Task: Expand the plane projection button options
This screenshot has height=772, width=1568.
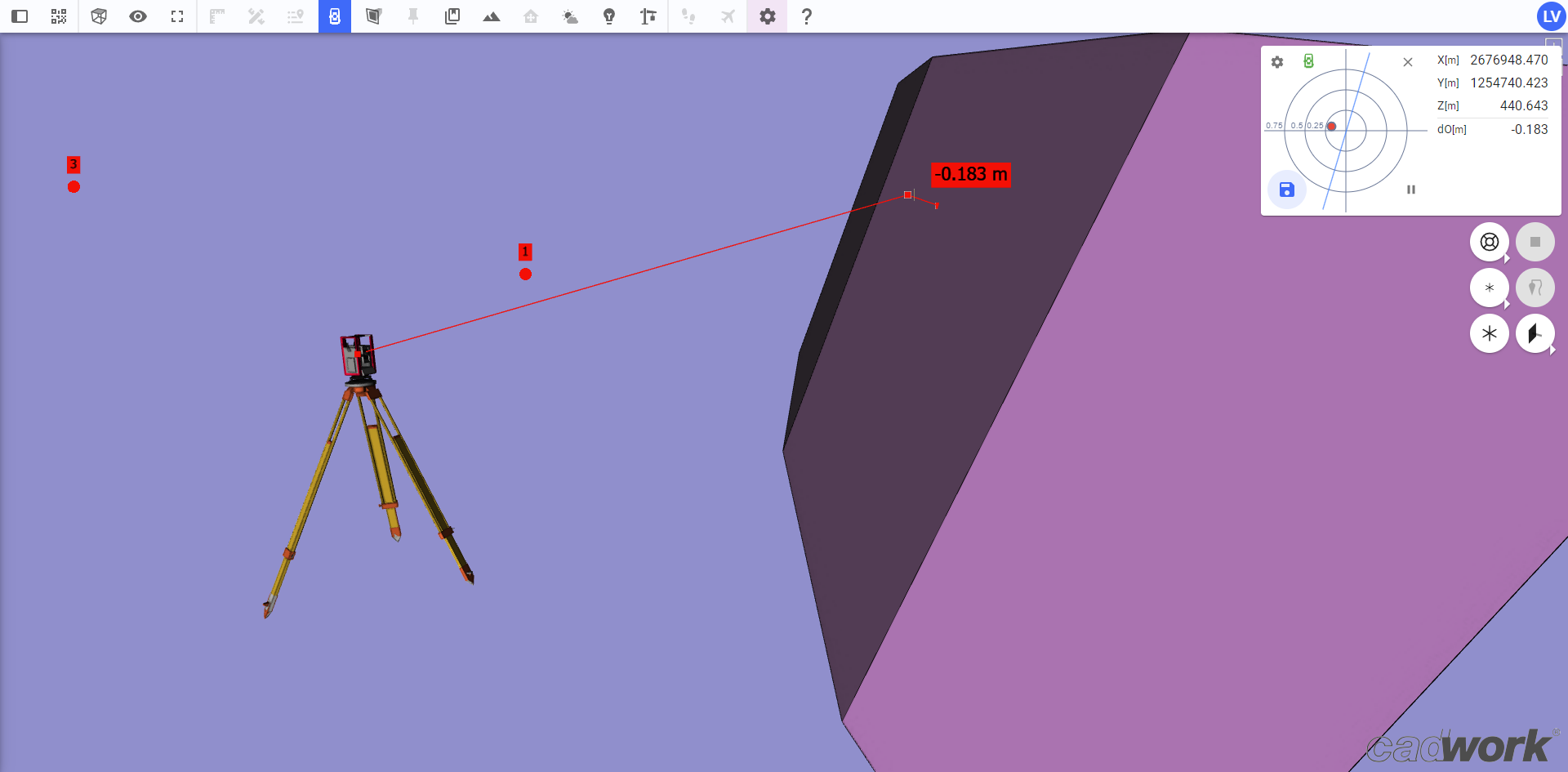Action: 1552,350
